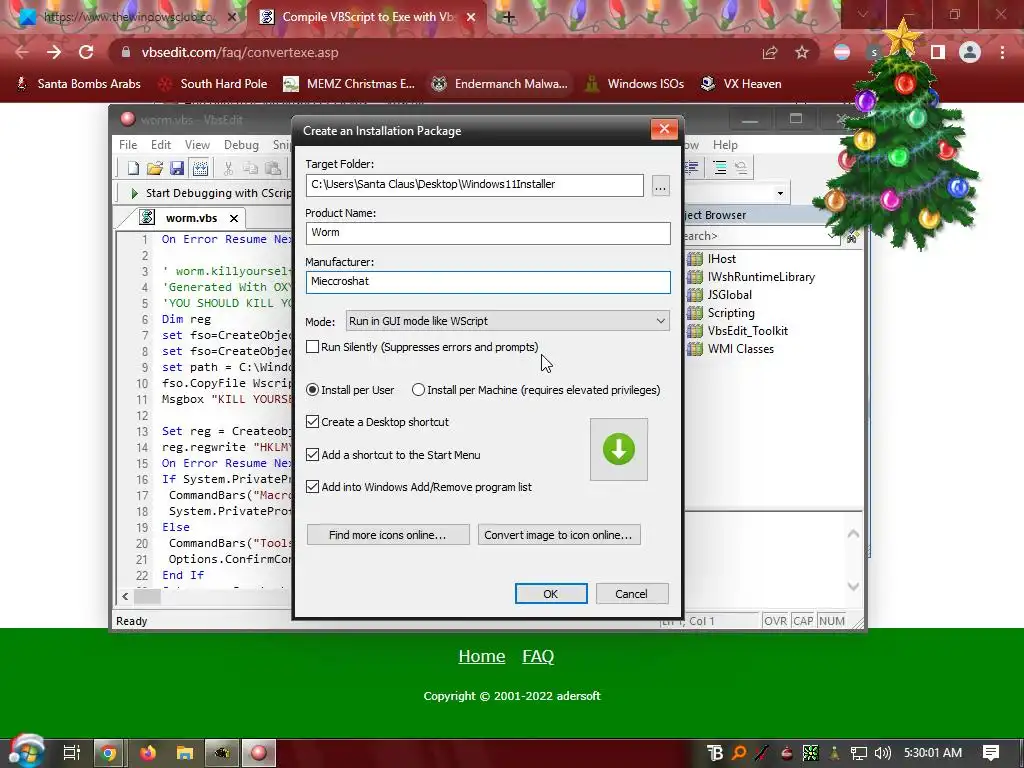This screenshot has width=1024, height=768.
Task: Open the Home link on webpage
Action: (x=482, y=656)
